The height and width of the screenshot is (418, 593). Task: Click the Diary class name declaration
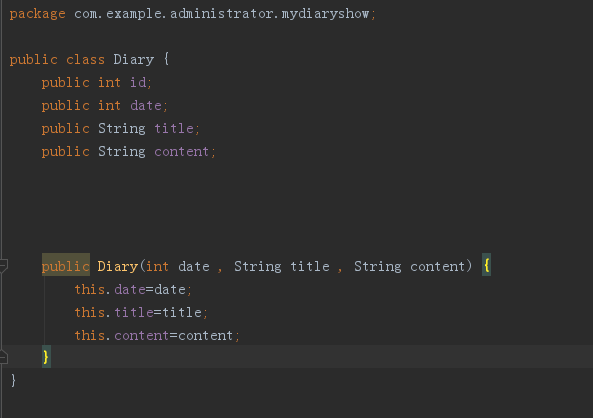pyautogui.click(x=134, y=60)
